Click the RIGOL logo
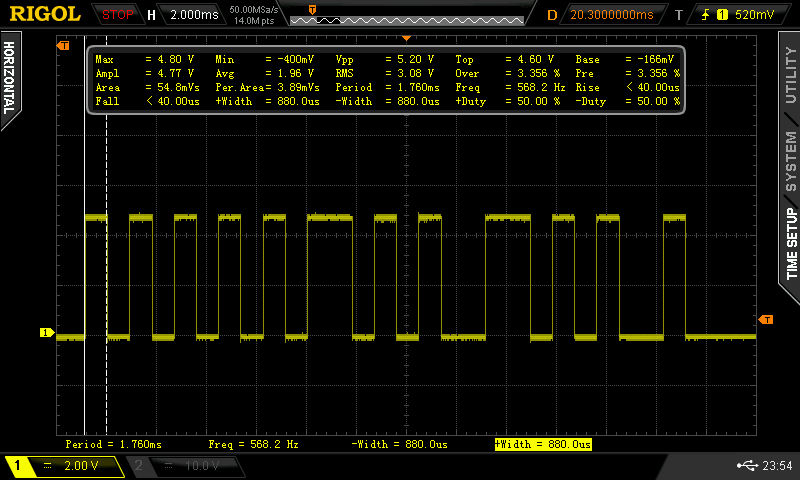This screenshot has height=480, width=800. click(x=45, y=14)
